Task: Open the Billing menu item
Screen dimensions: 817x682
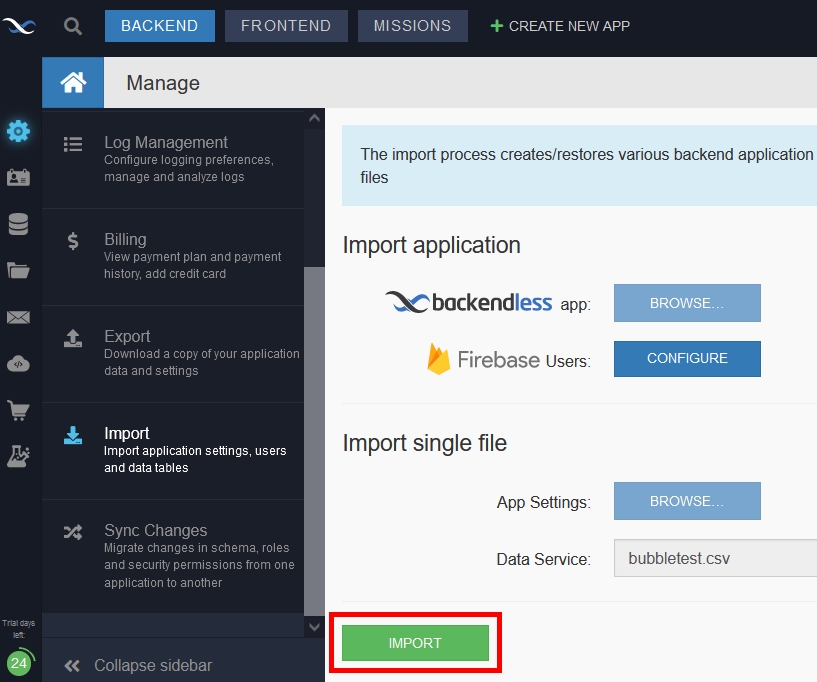Action: [172, 257]
